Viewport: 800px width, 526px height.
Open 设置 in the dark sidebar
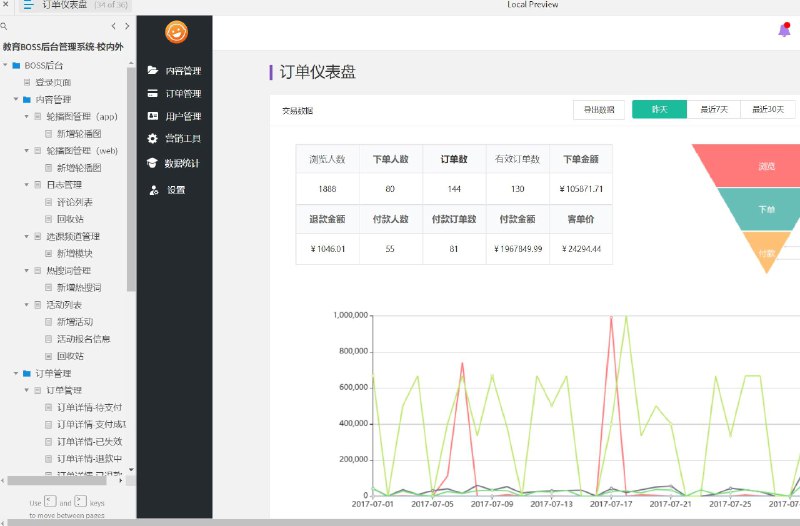(167, 190)
